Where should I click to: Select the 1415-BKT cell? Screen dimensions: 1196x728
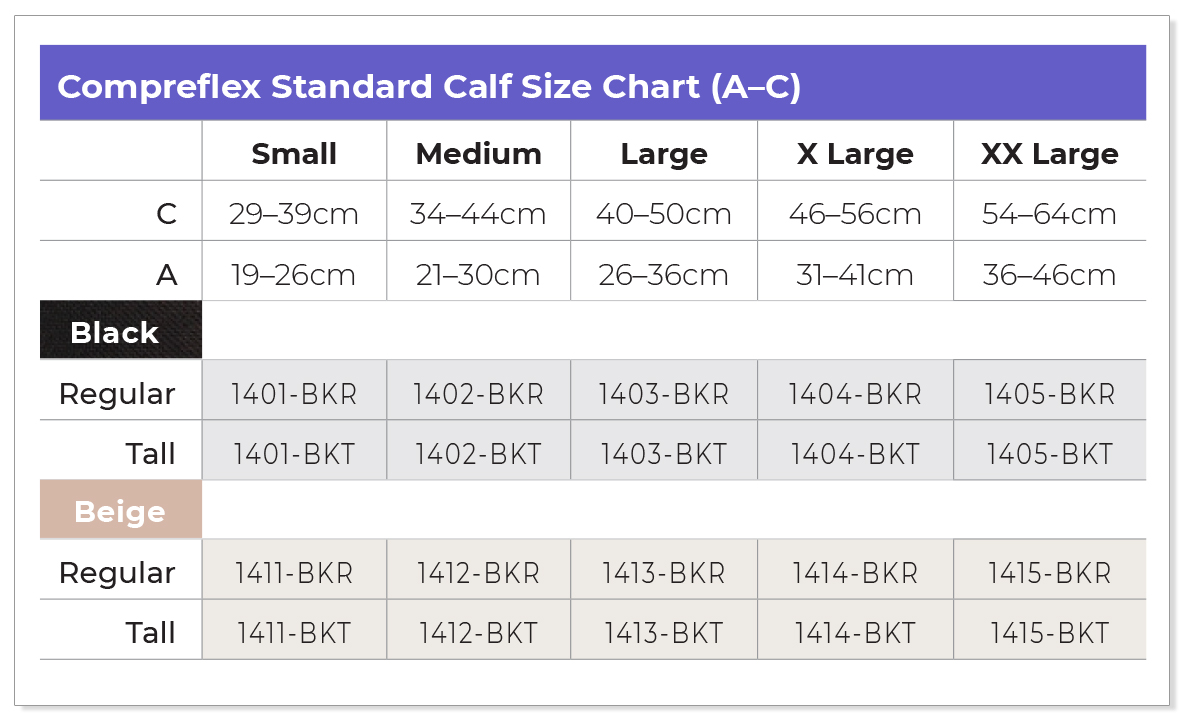click(1050, 633)
